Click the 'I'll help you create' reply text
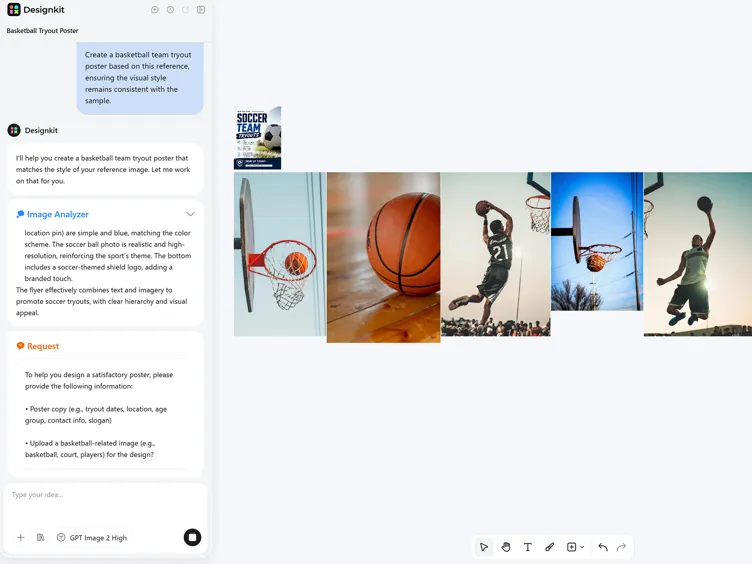The image size is (752, 564). 103,169
